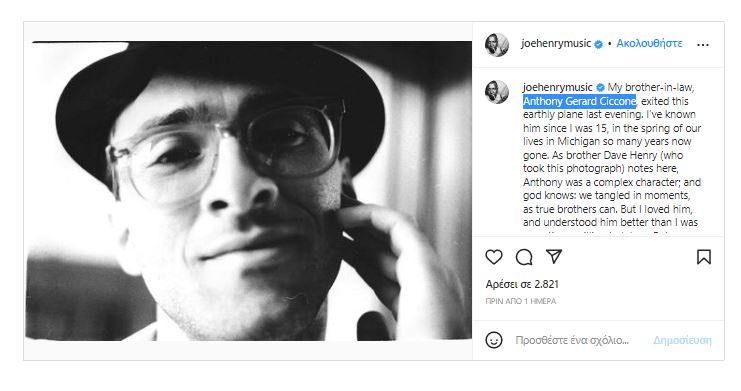Screen dimensions: 741x391
Task: Click the black-and-white portrait photo
Action: point(249,191)
